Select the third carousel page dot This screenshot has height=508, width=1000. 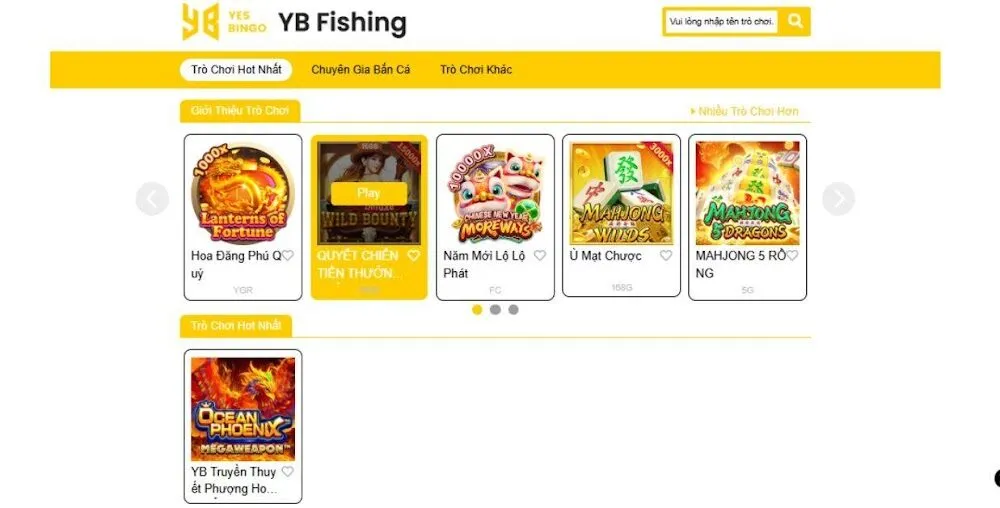coord(513,310)
